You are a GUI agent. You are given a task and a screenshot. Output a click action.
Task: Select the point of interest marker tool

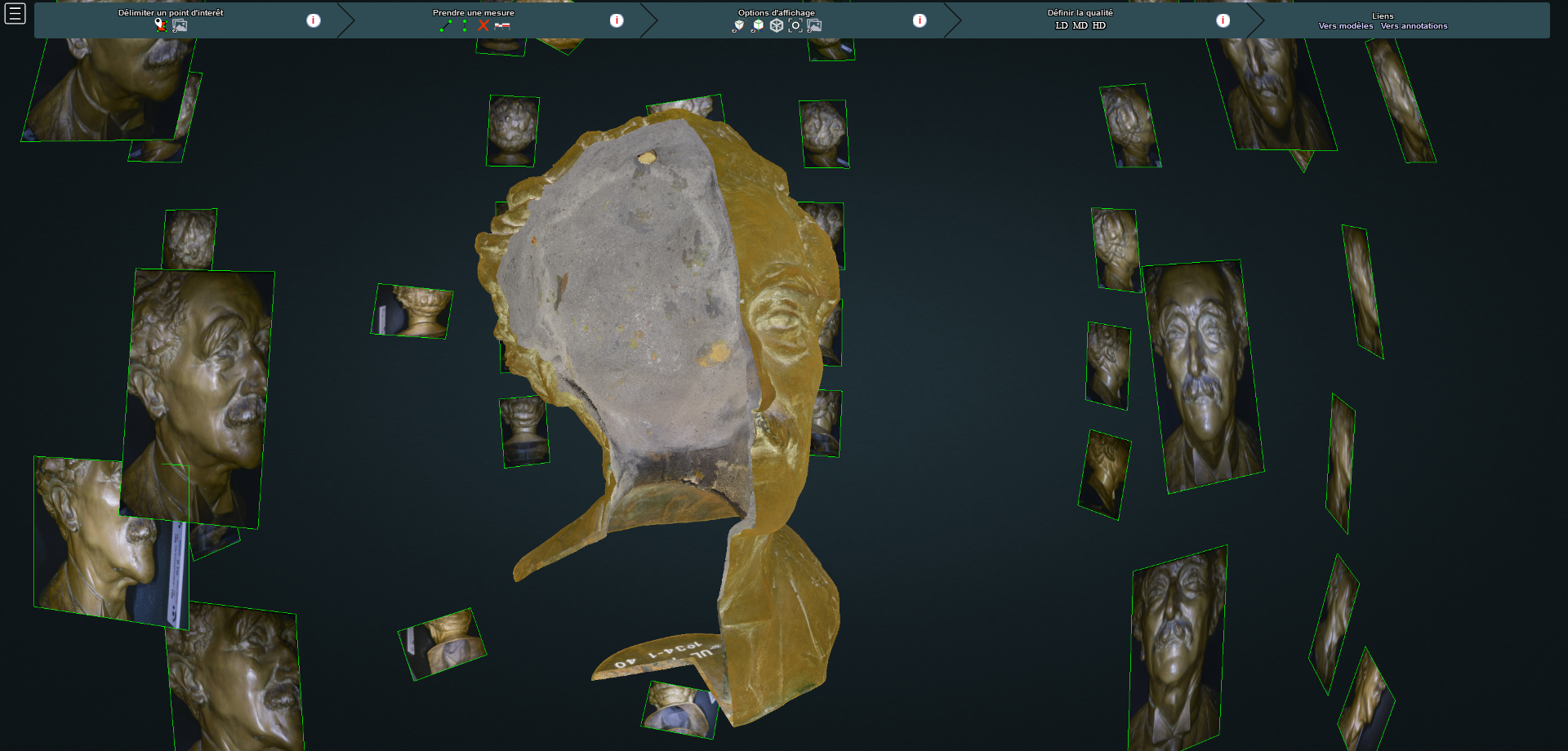click(160, 25)
